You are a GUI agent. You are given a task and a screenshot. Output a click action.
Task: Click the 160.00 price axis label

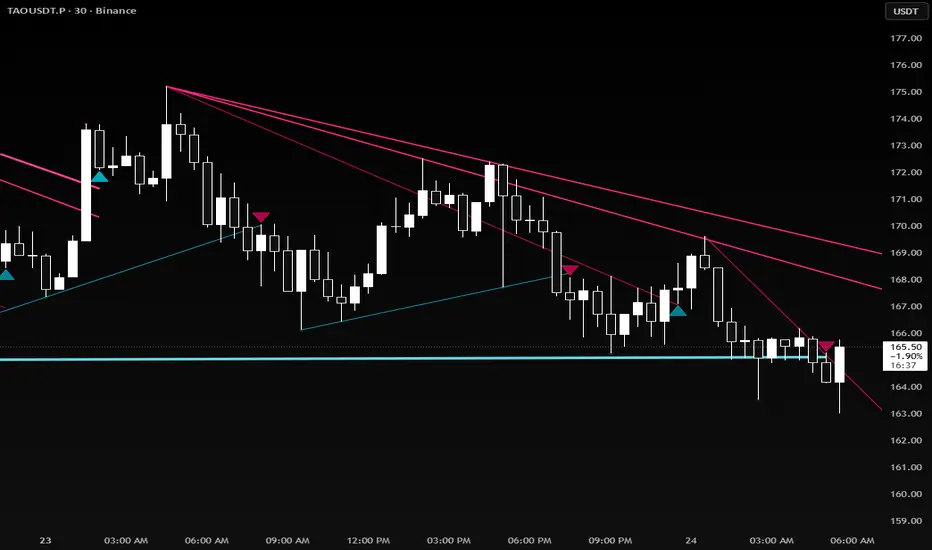(x=906, y=494)
